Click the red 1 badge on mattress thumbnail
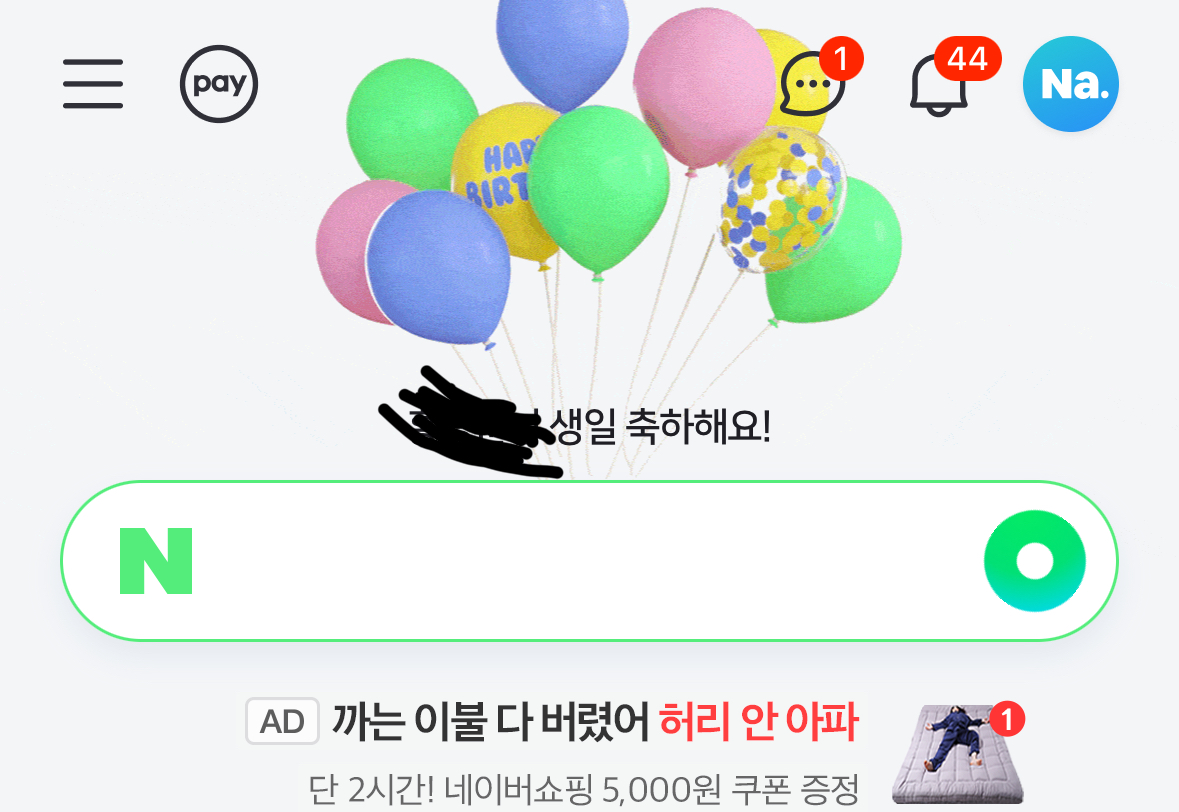Viewport: 1179px width, 812px height. pyautogui.click(x=1007, y=719)
